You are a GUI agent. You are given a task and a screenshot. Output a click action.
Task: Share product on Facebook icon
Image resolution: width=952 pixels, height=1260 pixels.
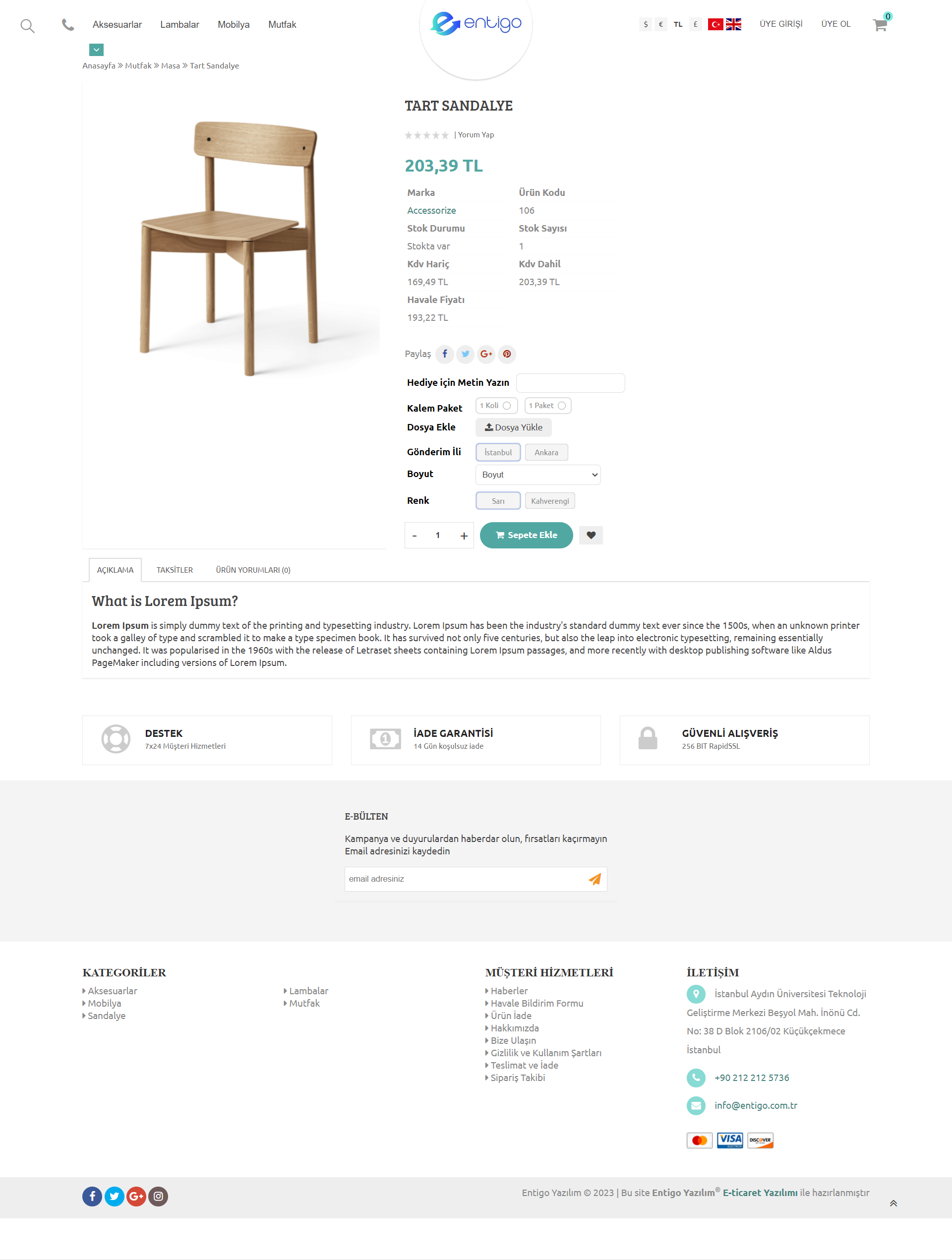point(444,354)
